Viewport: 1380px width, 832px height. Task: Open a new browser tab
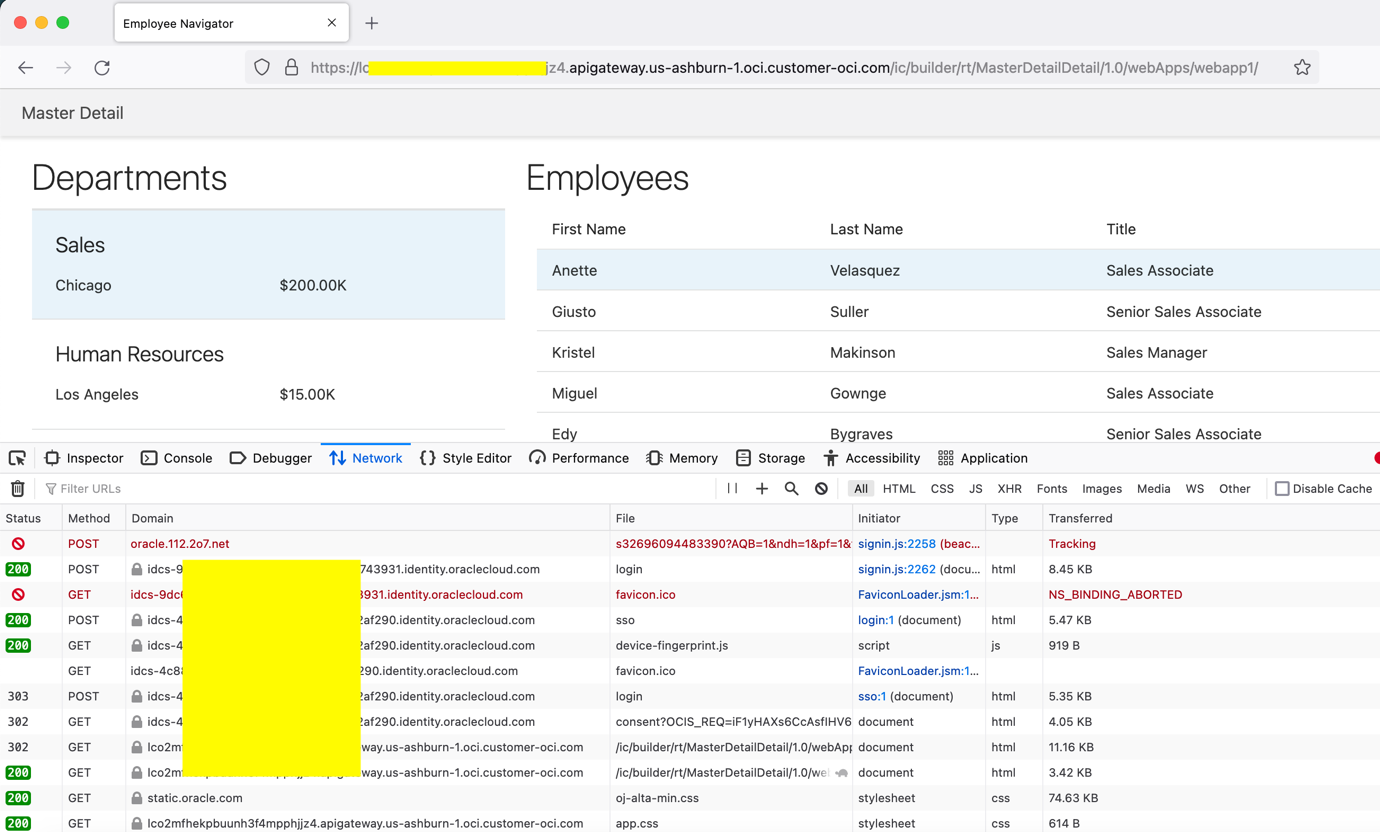pos(372,23)
